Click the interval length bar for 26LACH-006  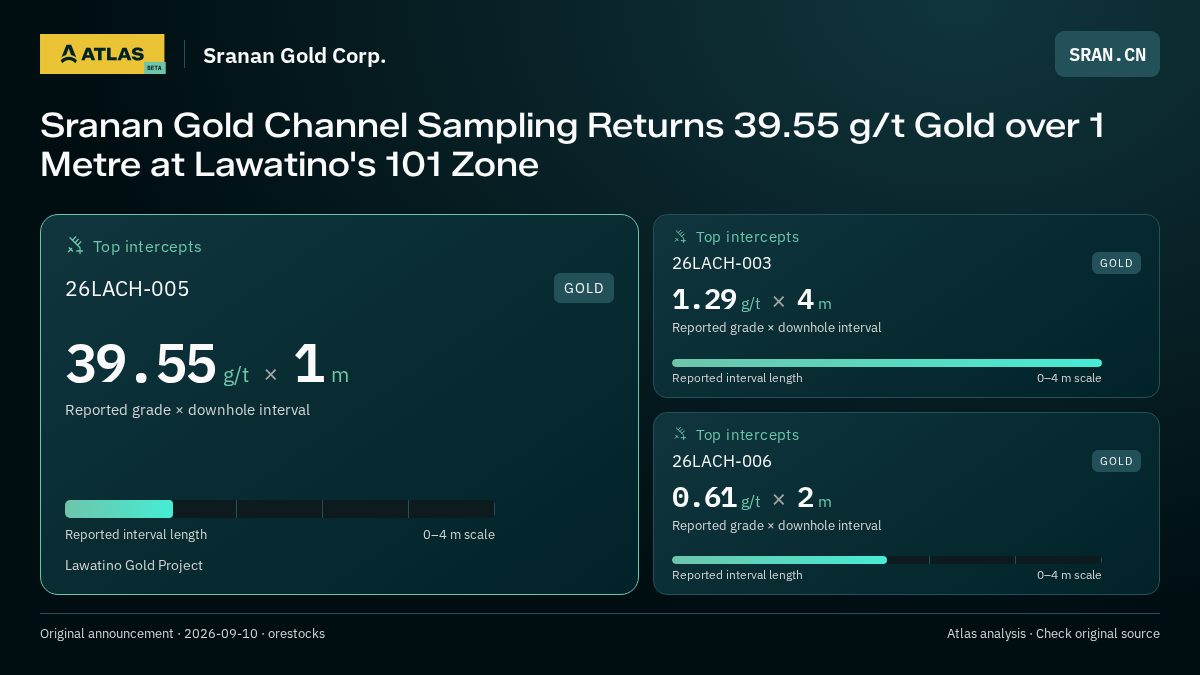pyautogui.click(x=887, y=560)
